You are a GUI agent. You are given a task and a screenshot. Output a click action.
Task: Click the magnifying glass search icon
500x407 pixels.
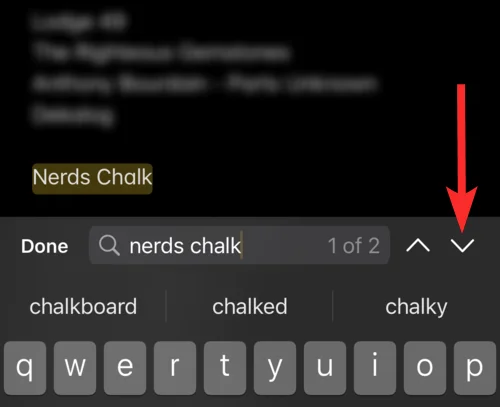pos(109,245)
